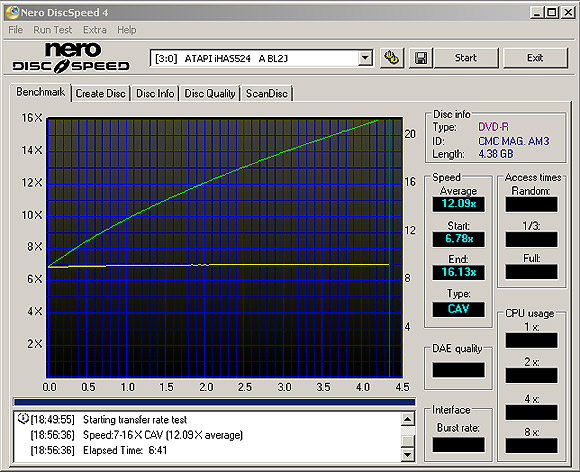The image size is (580, 472).
Task: Click the Start button
Action: pyautogui.click(x=466, y=58)
